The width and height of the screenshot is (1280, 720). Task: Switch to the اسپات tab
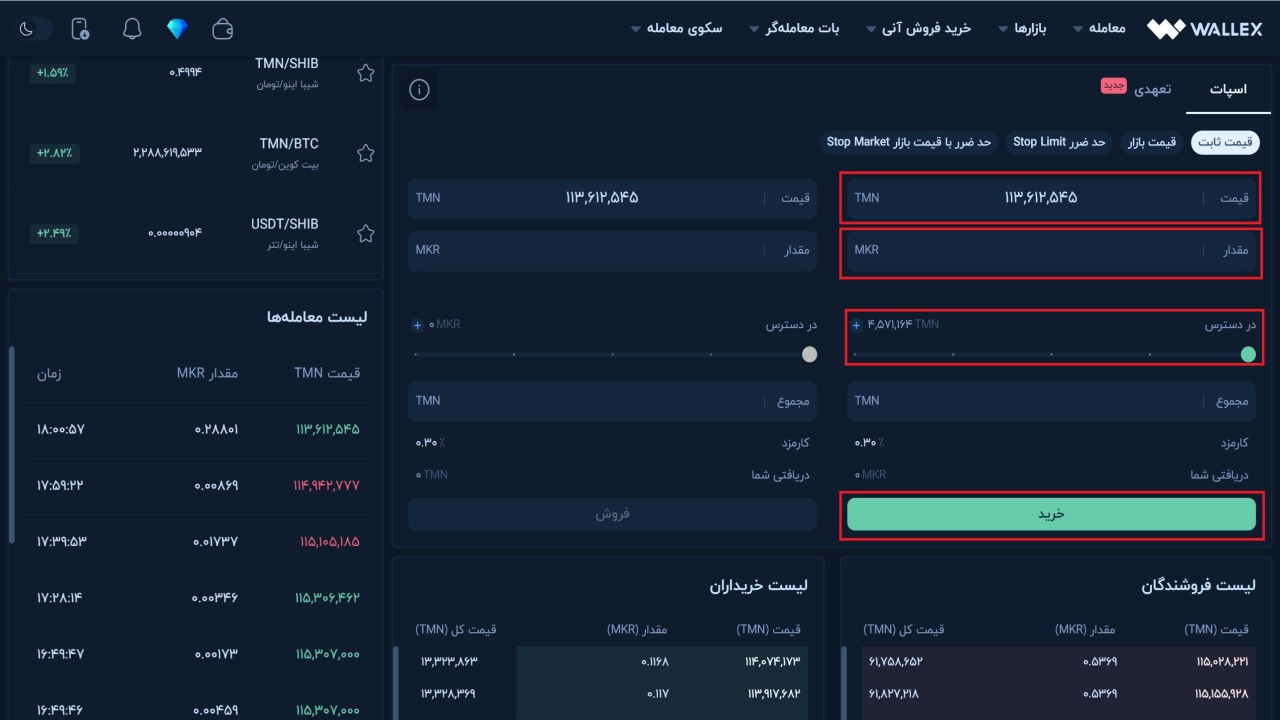coord(1228,89)
